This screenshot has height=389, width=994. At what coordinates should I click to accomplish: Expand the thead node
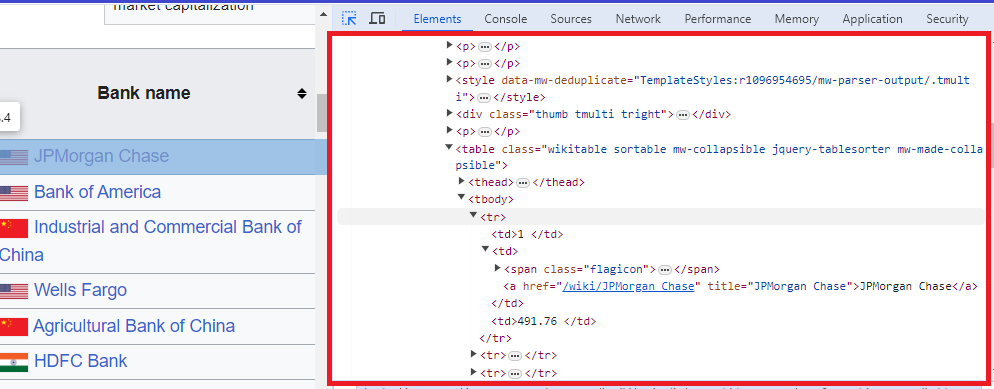[462, 181]
